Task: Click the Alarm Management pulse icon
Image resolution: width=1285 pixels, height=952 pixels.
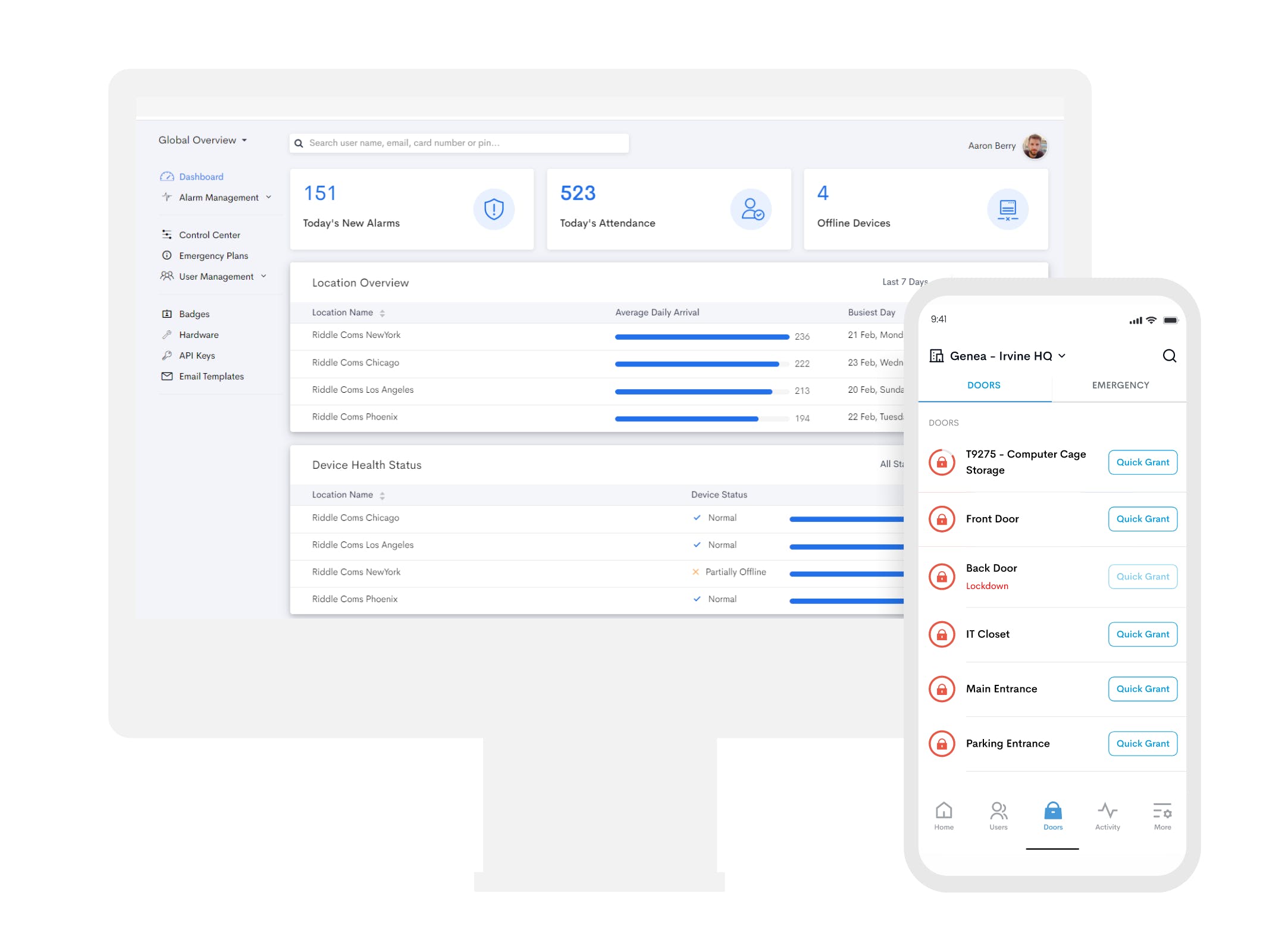Action: click(167, 197)
